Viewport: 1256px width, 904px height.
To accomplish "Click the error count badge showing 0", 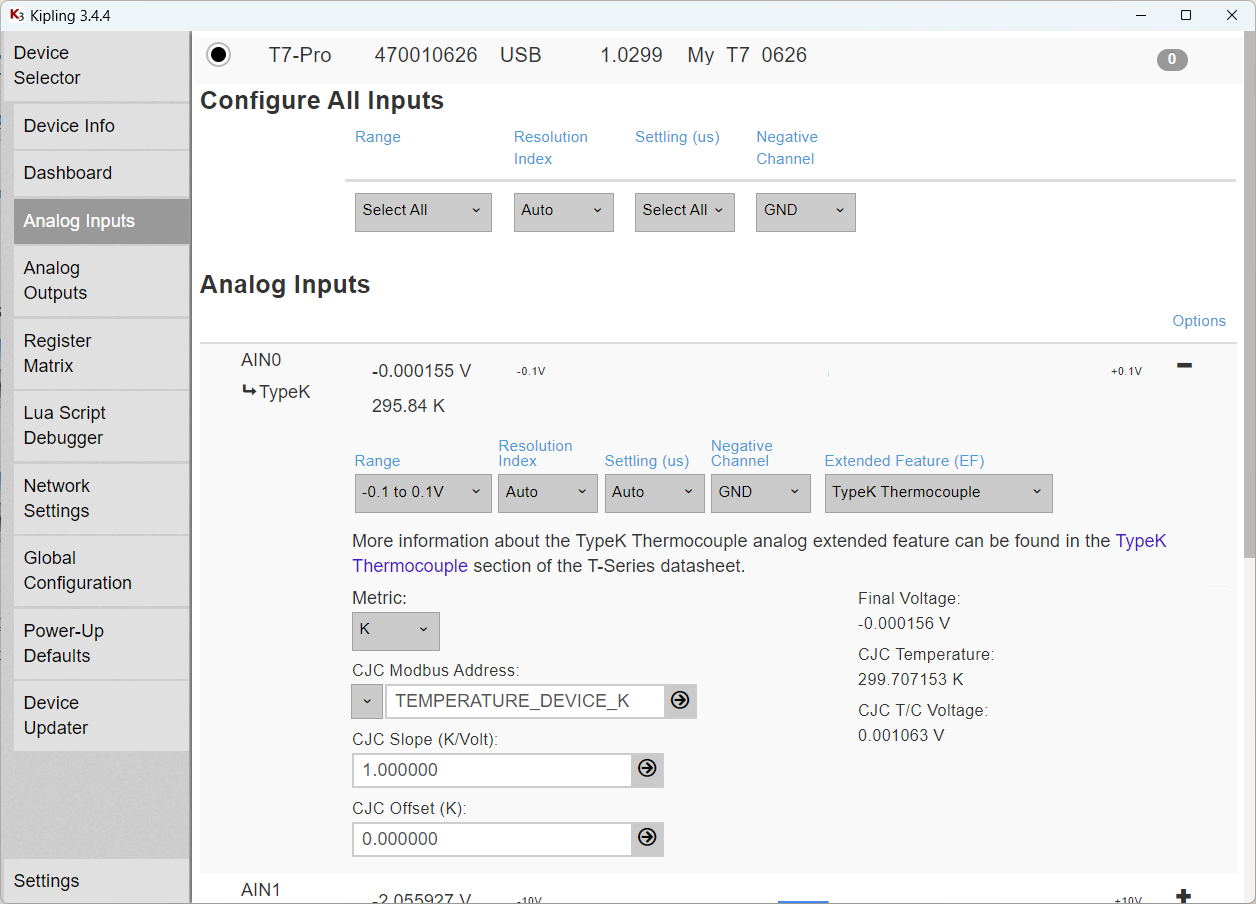I will tap(1171, 59).
